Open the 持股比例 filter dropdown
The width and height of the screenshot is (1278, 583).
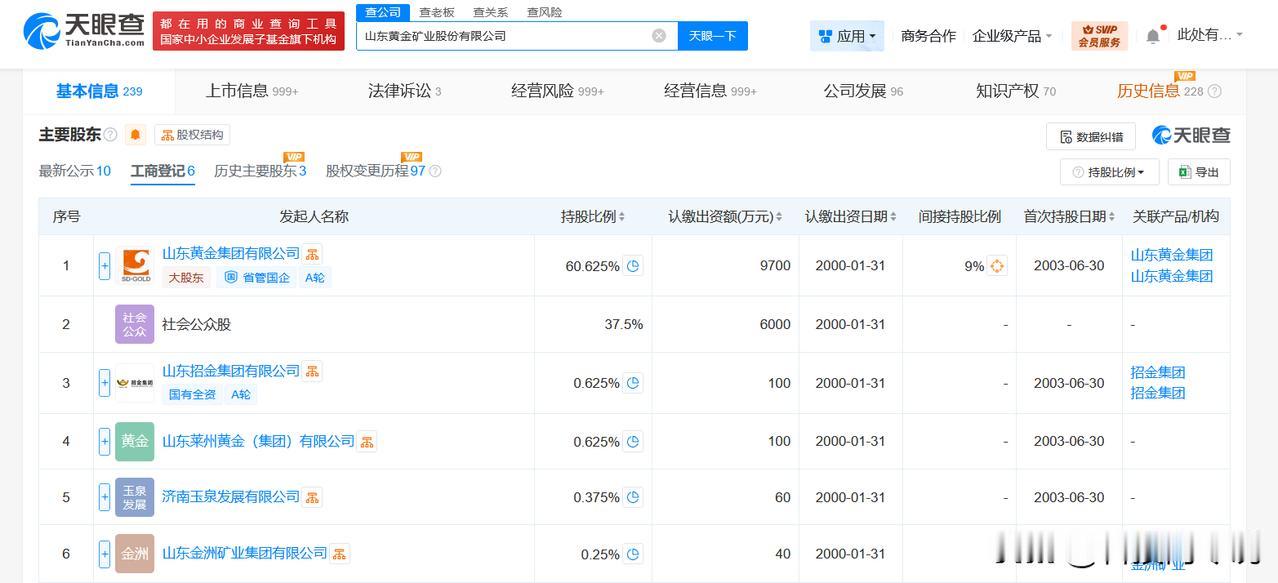pos(1109,172)
